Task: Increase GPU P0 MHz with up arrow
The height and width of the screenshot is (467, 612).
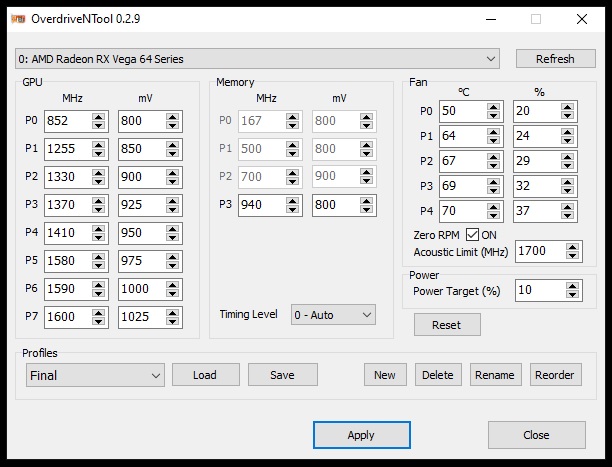Action: tap(98, 117)
